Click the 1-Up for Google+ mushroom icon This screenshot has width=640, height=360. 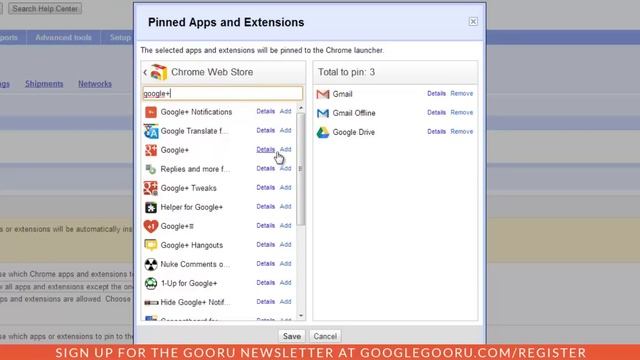click(151, 283)
